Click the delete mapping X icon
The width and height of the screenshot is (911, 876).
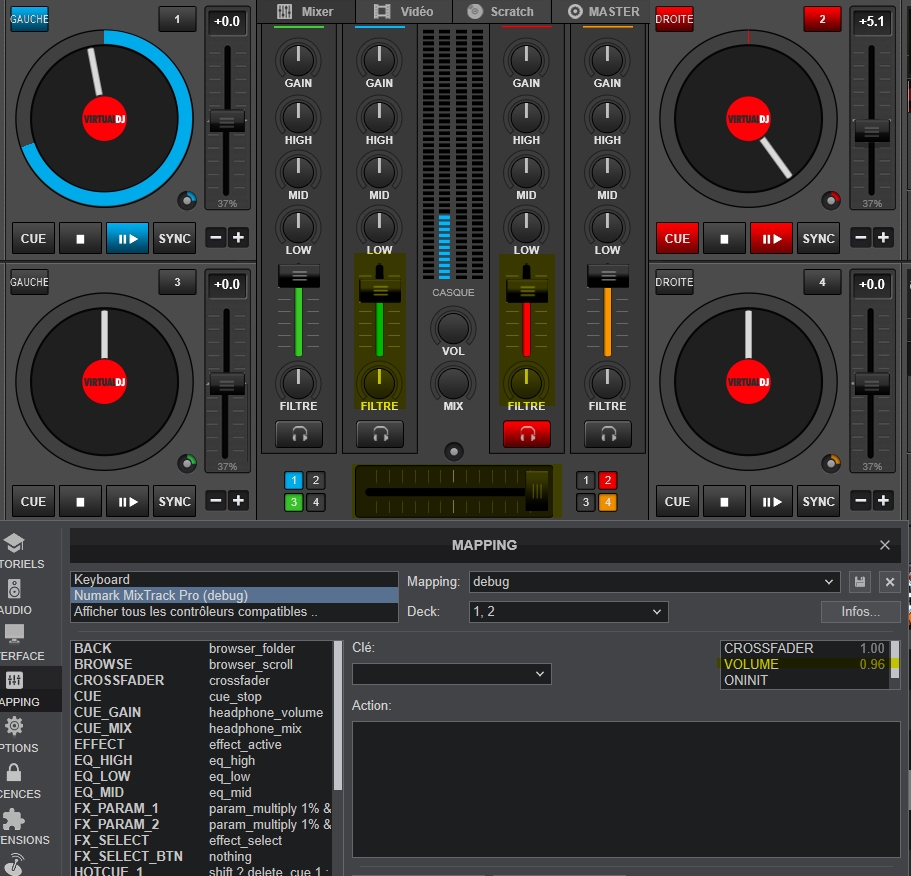[890, 581]
